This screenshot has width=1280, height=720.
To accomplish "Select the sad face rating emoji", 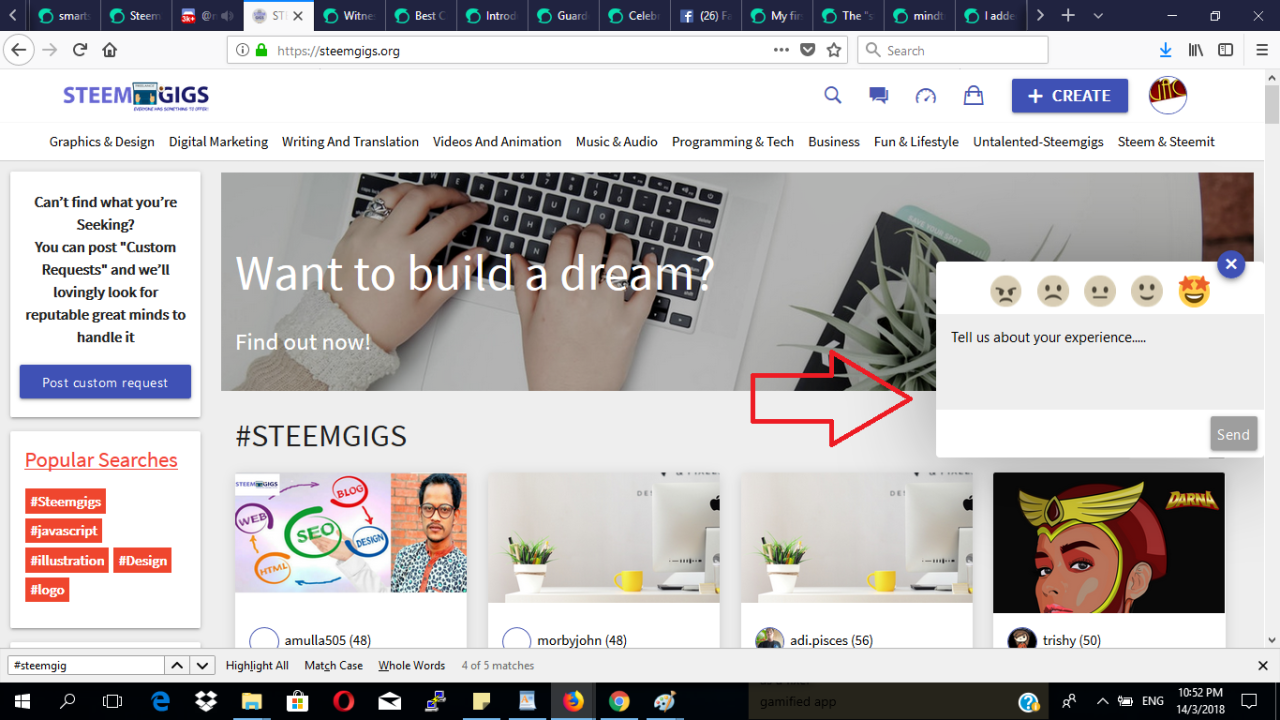I will click(1052, 291).
